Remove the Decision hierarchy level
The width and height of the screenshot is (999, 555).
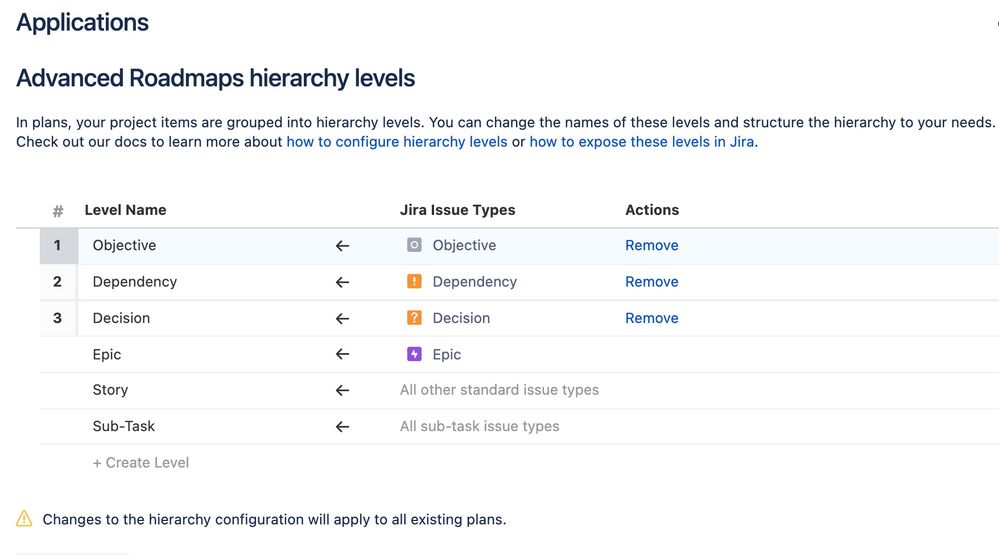coord(651,318)
